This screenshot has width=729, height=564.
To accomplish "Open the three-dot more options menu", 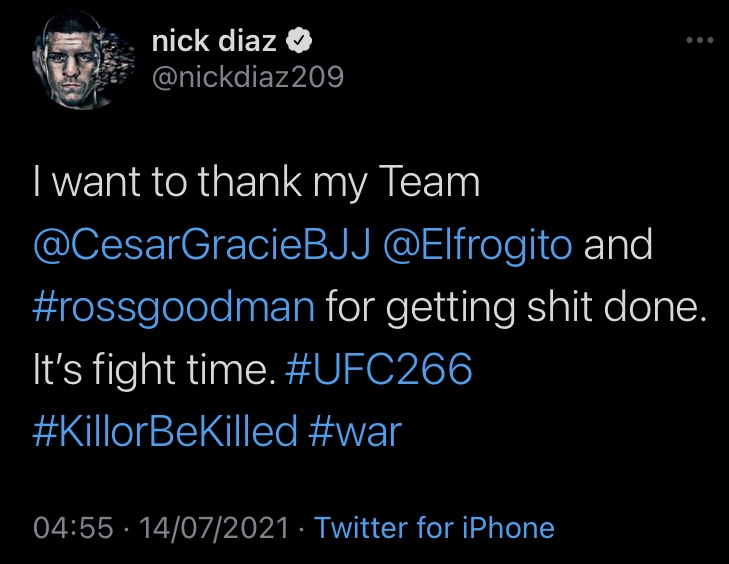I will [x=700, y=40].
